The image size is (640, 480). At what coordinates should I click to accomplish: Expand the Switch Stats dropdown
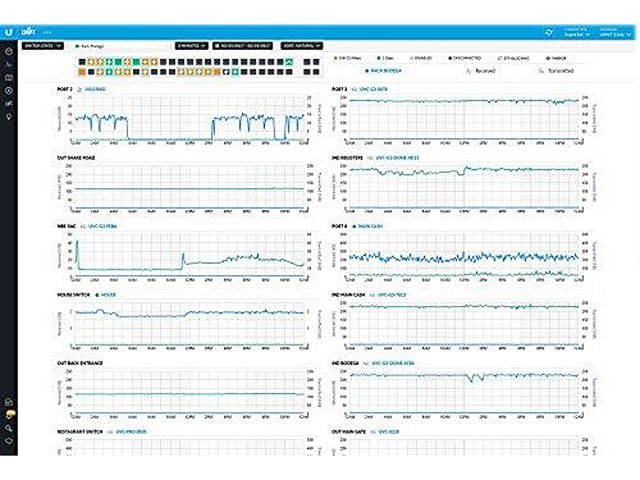[44, 45]
